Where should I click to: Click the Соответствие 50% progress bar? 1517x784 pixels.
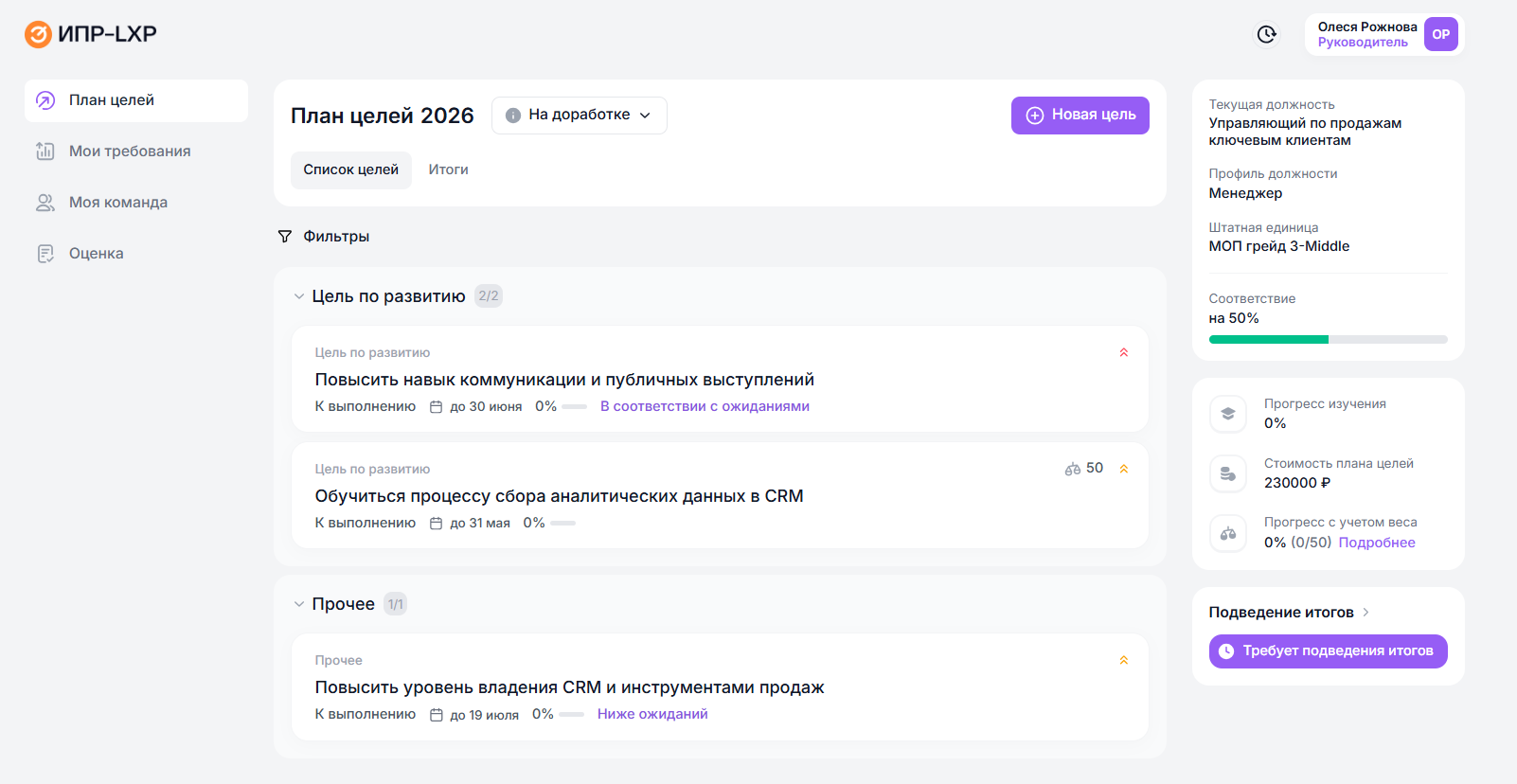pyautogui.click(x=1328, y=339)
